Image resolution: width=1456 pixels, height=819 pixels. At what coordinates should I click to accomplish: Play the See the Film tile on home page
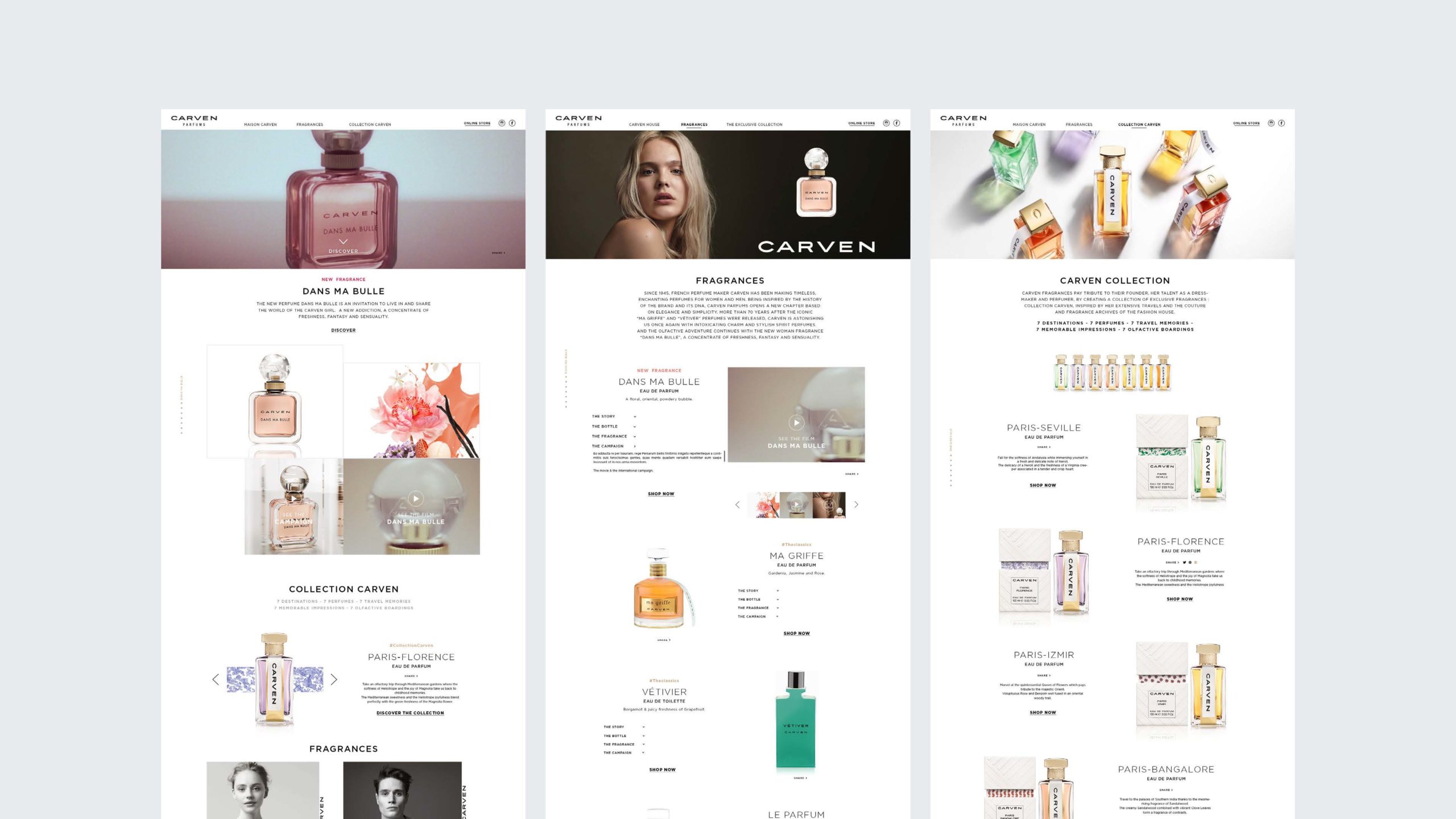(x=416, y=499)
